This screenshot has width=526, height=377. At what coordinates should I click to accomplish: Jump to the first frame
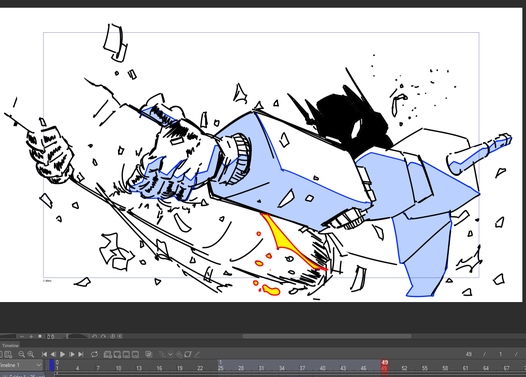click(44, 354)
